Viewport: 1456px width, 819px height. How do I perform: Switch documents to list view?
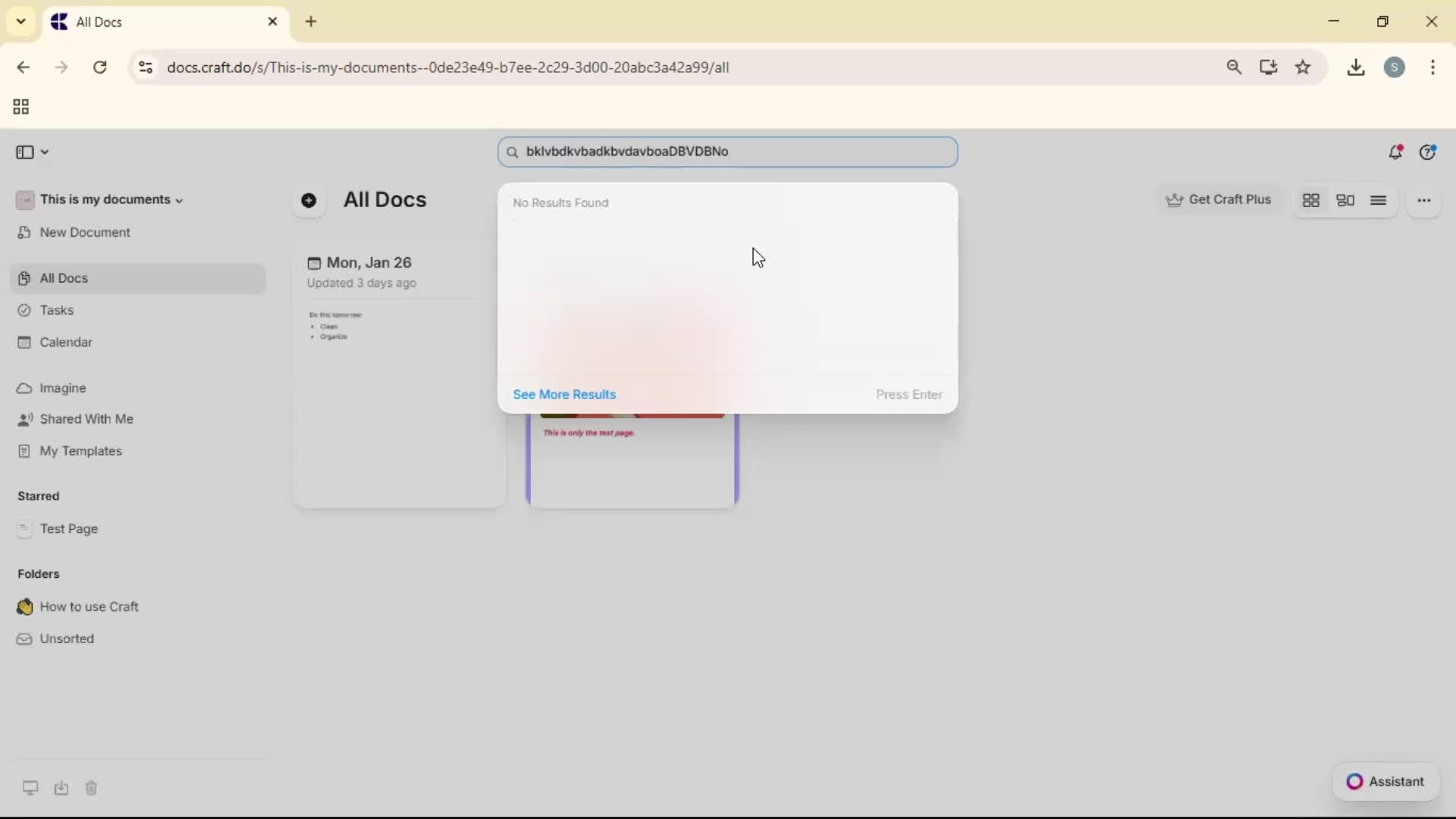point(1379,200)
